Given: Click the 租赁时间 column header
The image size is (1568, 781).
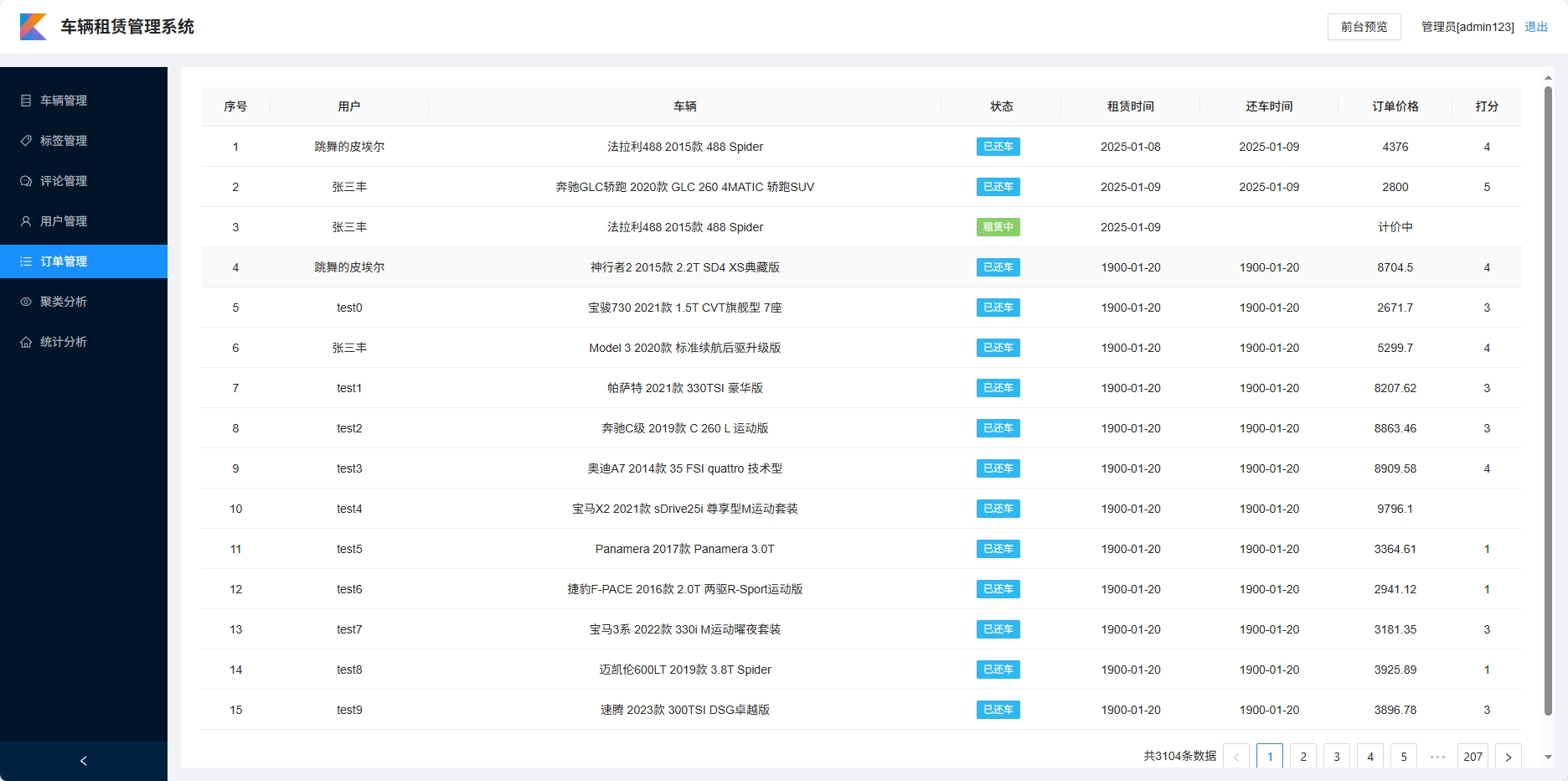Looking at the screenshot, I should click(x=1131, y=106).
